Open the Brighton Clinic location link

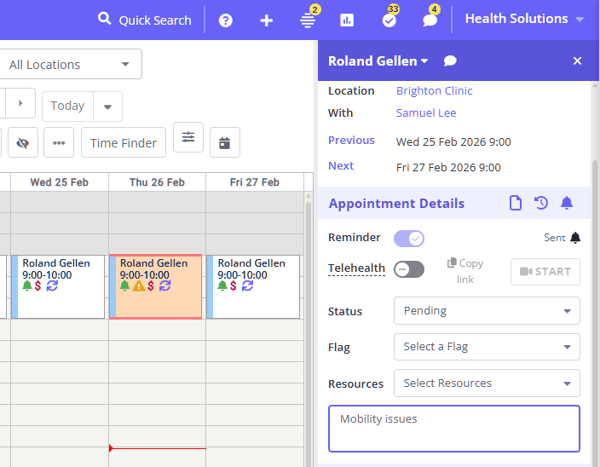(x=434, y=91)
